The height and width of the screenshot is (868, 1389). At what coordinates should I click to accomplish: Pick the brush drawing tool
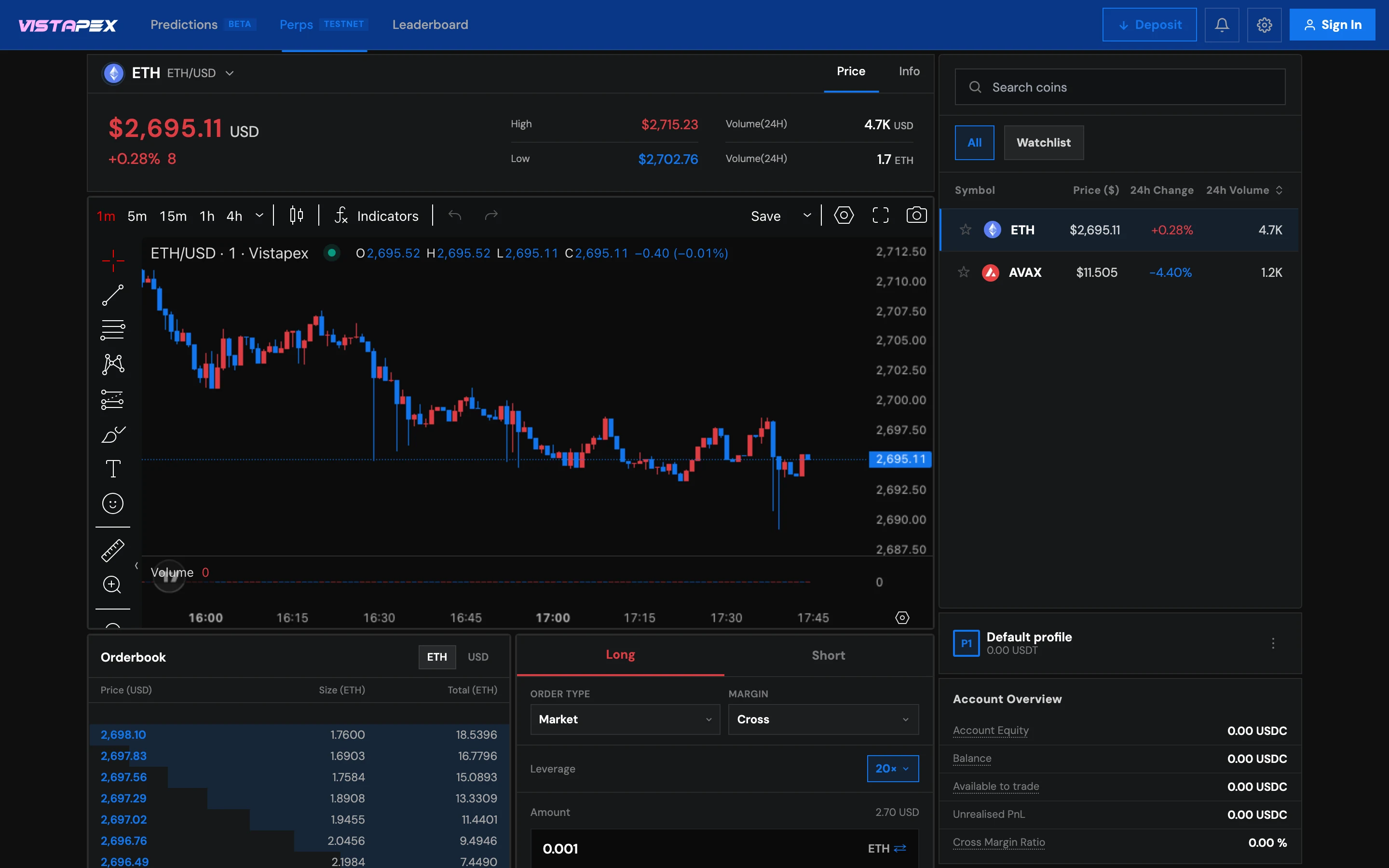tap(113, 434)
